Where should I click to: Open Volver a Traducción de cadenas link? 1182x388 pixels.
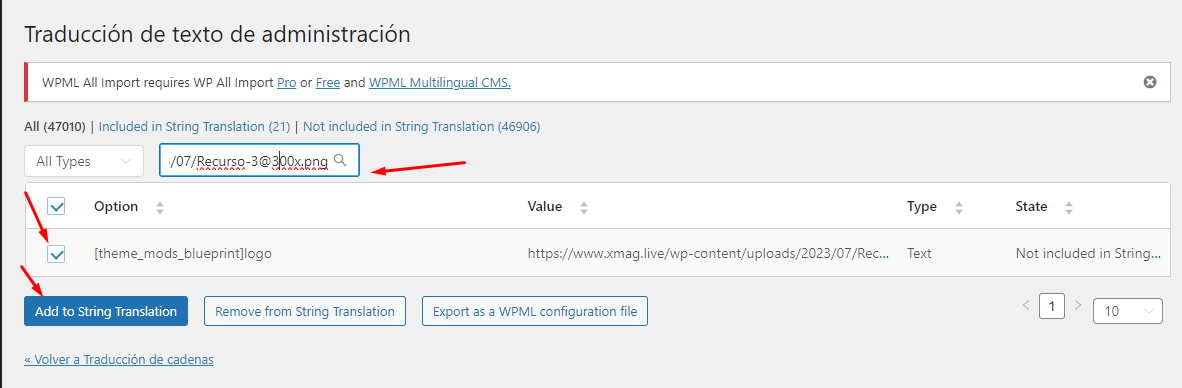119,359
